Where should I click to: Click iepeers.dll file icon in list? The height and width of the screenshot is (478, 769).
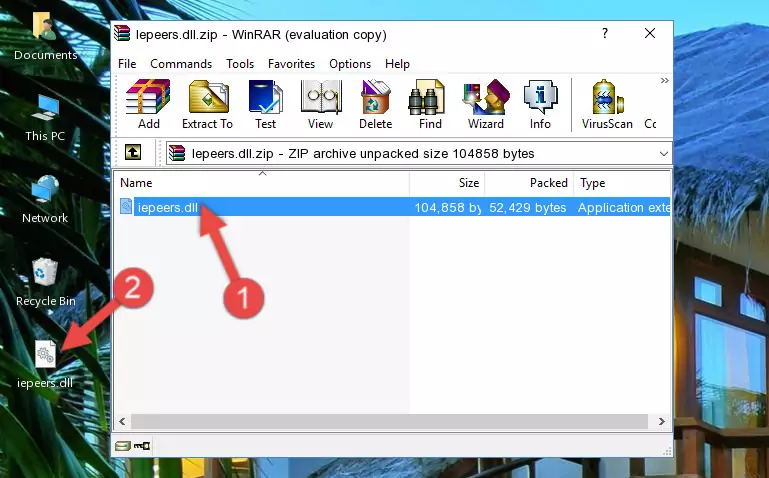click(126, 206)
